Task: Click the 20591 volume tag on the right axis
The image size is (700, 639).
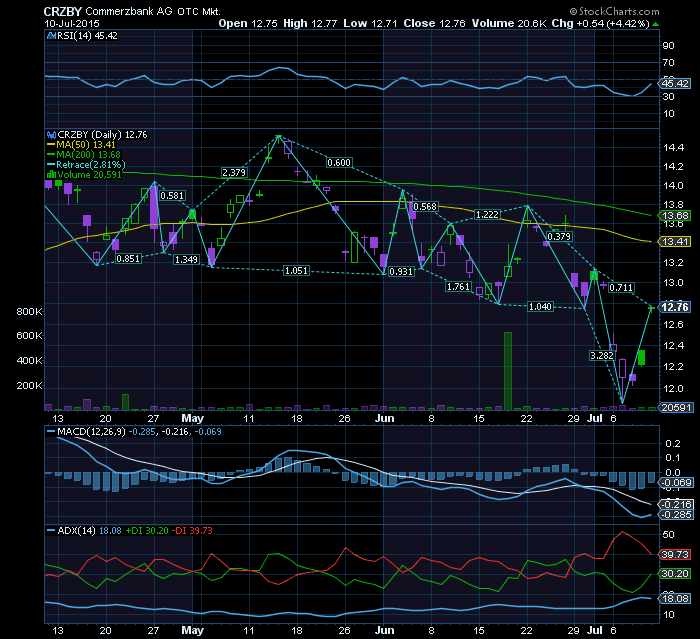Action: click(676, 407)
